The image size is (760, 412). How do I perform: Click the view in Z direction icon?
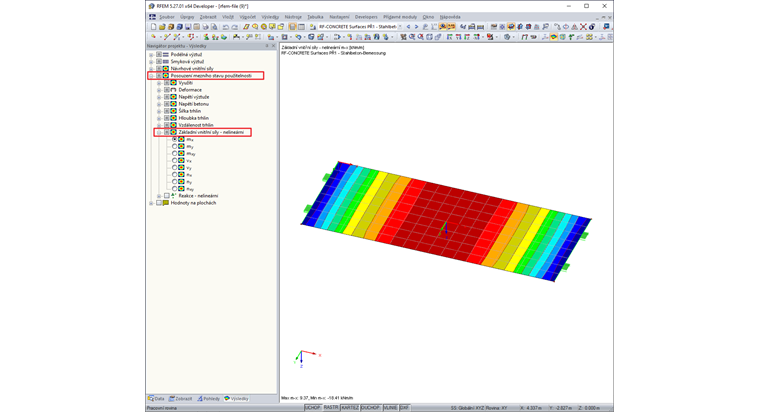click(467, 37)
